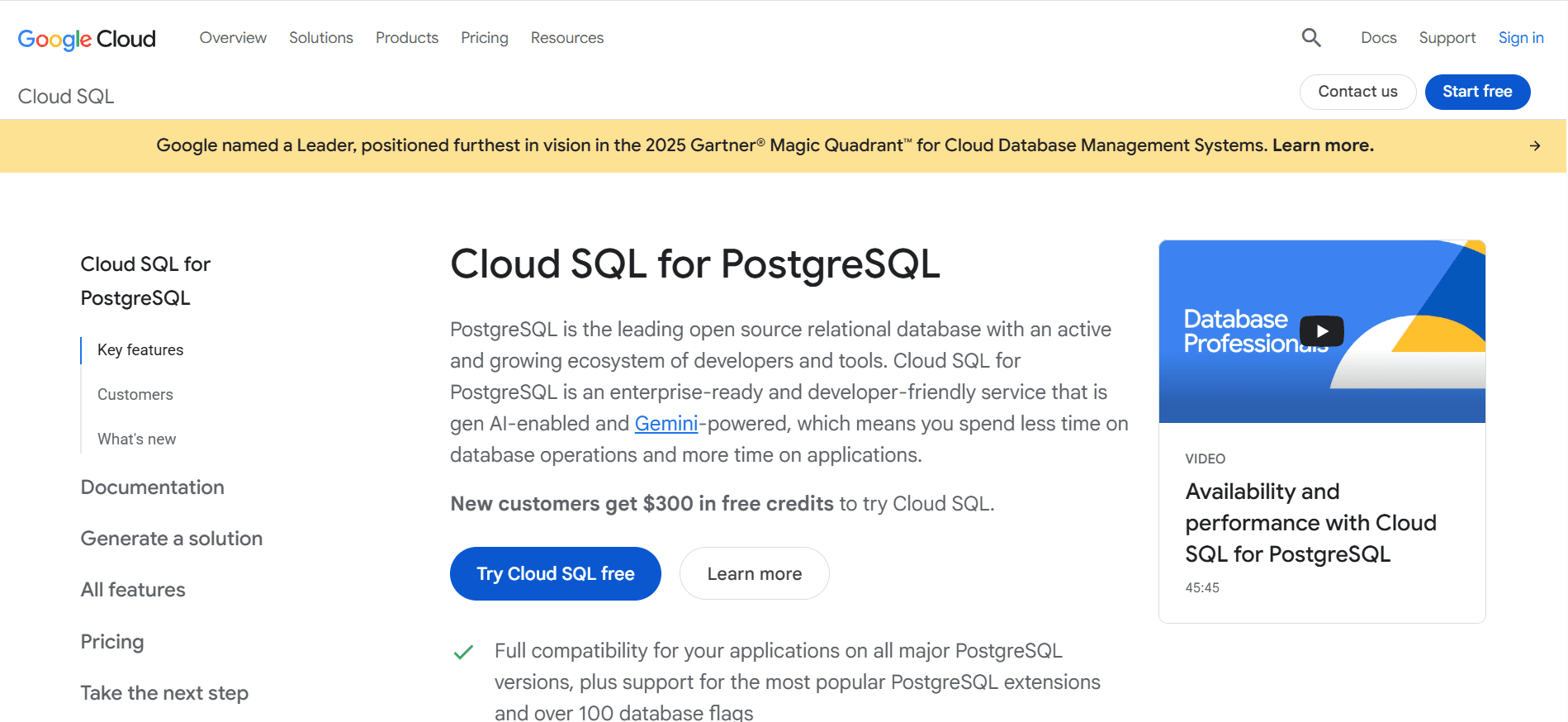Open the video thumbnail card image
The width and height of the screenshot is (1568, 722).
(1322, 331)
